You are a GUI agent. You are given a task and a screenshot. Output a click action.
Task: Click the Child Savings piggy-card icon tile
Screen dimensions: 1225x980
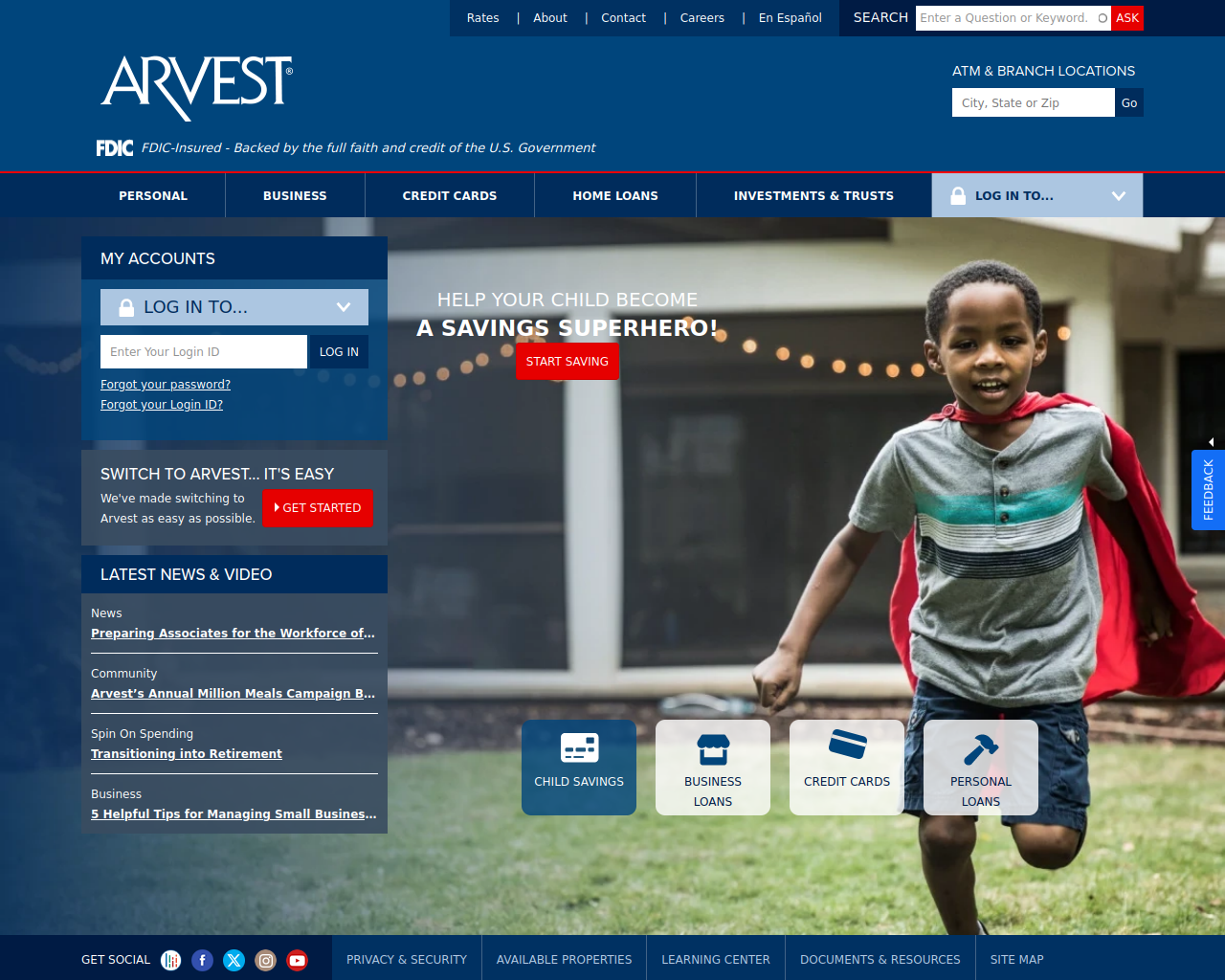click(579, 768)
